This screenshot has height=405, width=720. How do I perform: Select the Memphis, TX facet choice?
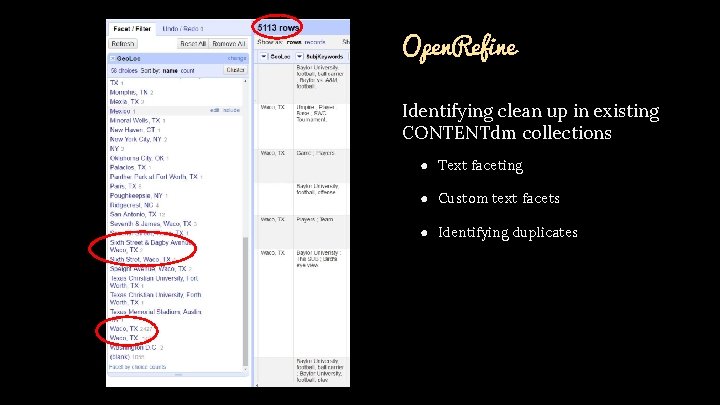click(x=129, y=92)
